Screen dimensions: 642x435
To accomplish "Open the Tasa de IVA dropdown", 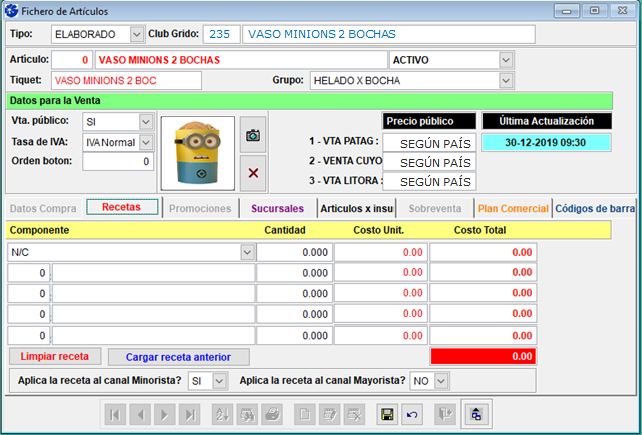I will coord(146,142).
